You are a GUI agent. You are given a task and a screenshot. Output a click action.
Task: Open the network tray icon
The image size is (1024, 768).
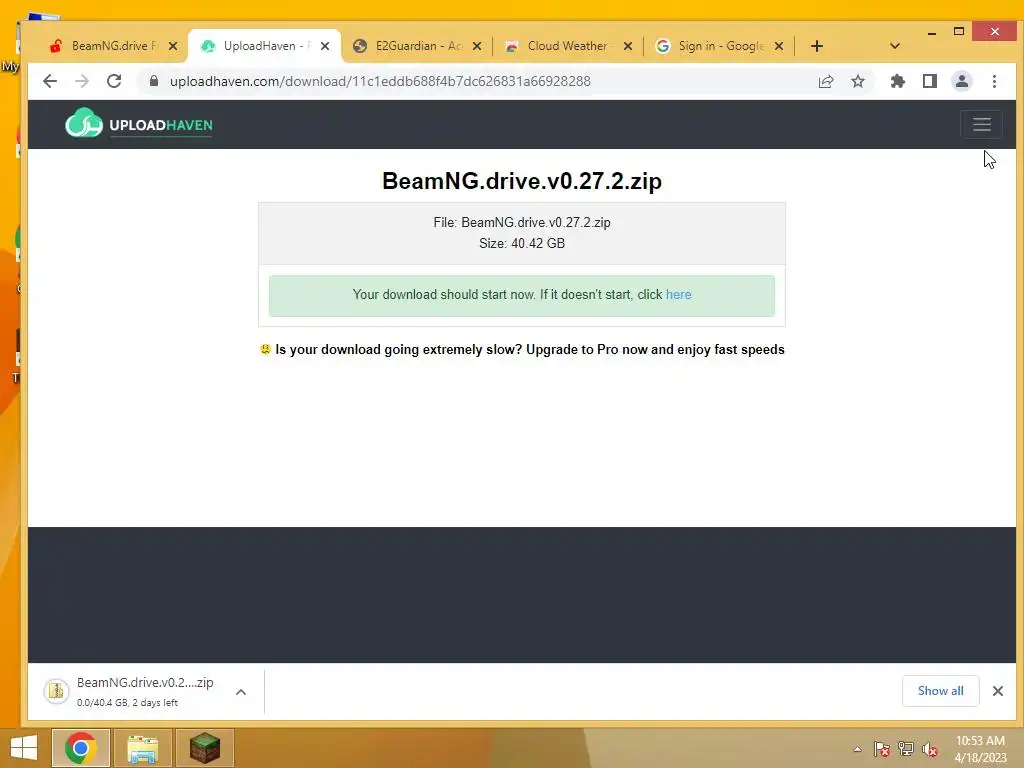(906, 749)
